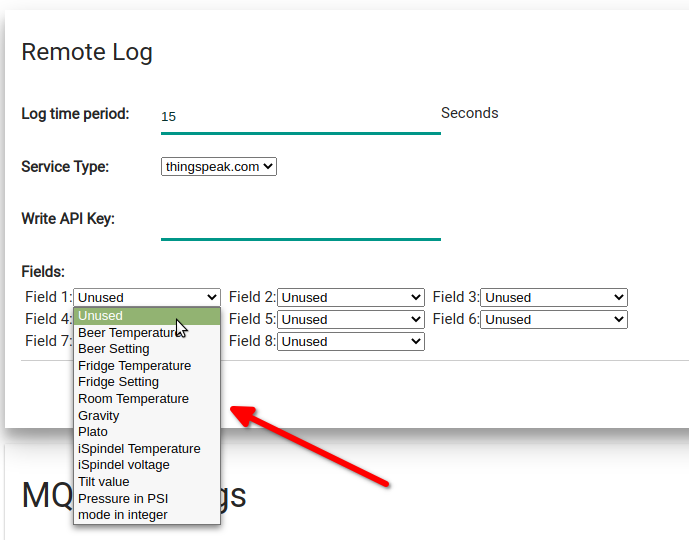This screenshot has height=540, width=689.
Task: Pick Room Temperature option
Action: point(147,399)
